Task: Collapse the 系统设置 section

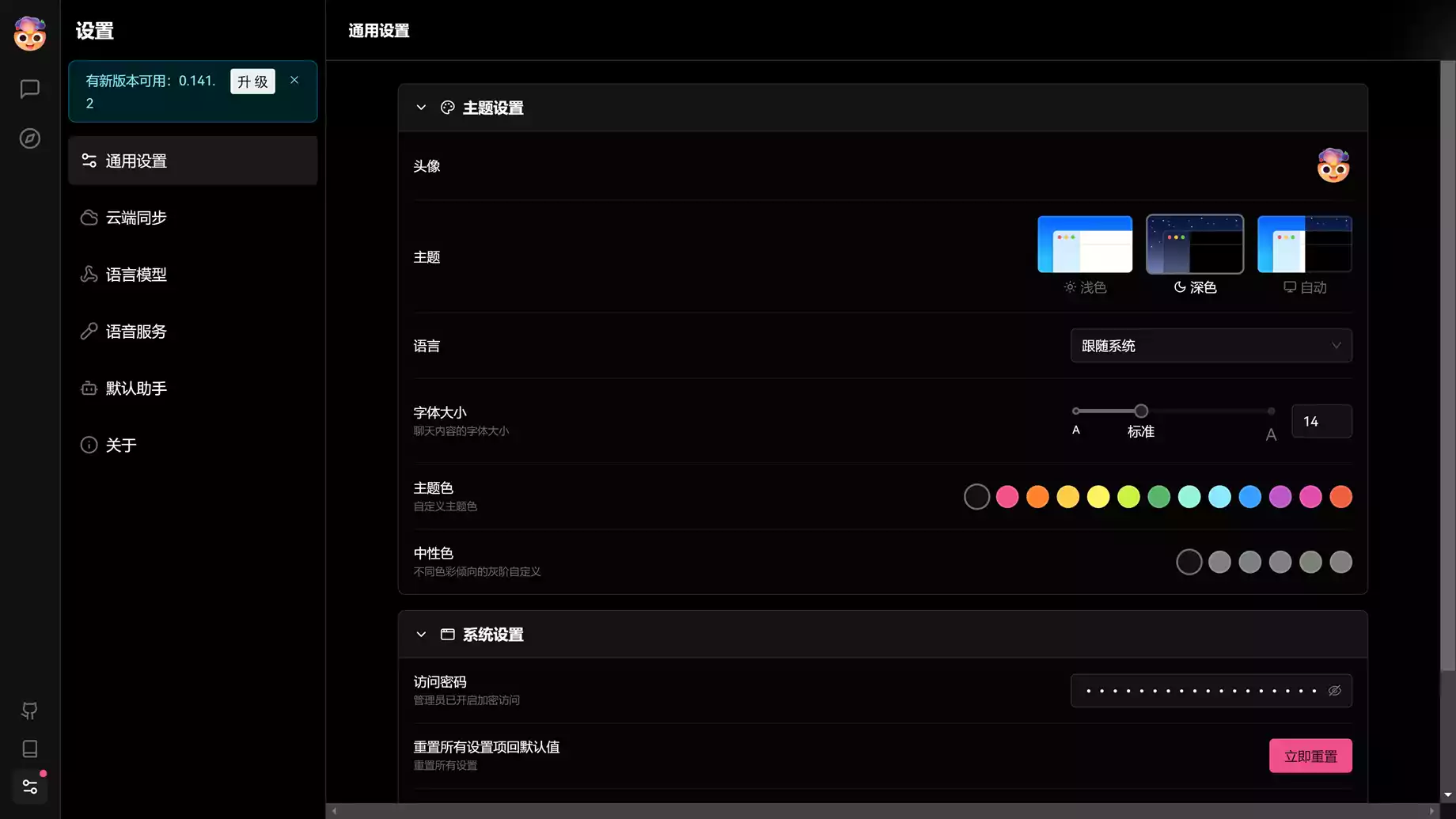Action: point(421,635)
